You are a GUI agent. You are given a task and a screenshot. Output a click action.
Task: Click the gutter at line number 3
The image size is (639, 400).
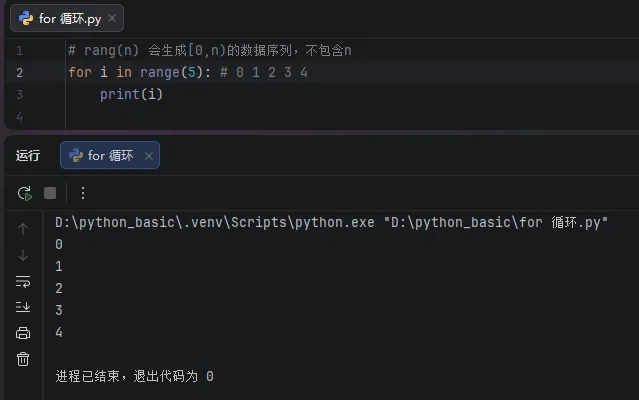[x=20, y=94]
